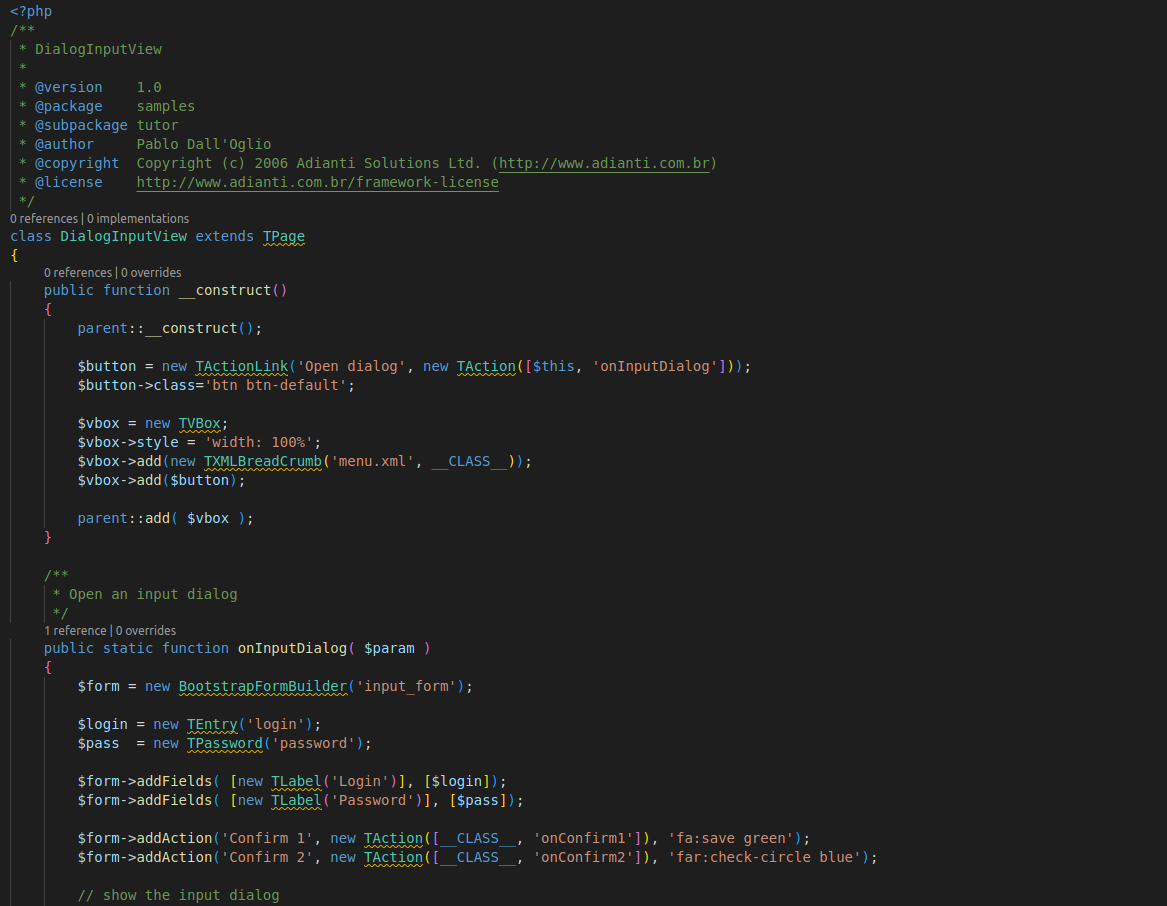1167x906 pixels.
Task: Click "0 references" CodeLens above class DialogInputView
Action: 44,218
